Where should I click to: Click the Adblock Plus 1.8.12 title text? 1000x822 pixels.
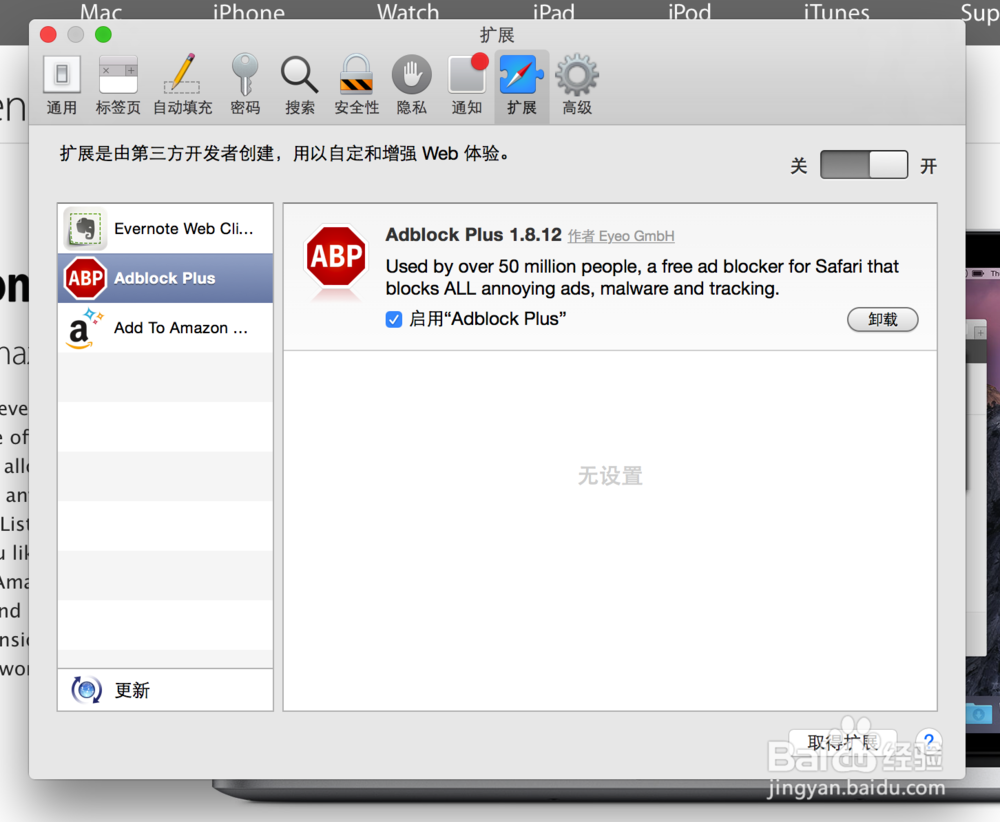[473, 235]
